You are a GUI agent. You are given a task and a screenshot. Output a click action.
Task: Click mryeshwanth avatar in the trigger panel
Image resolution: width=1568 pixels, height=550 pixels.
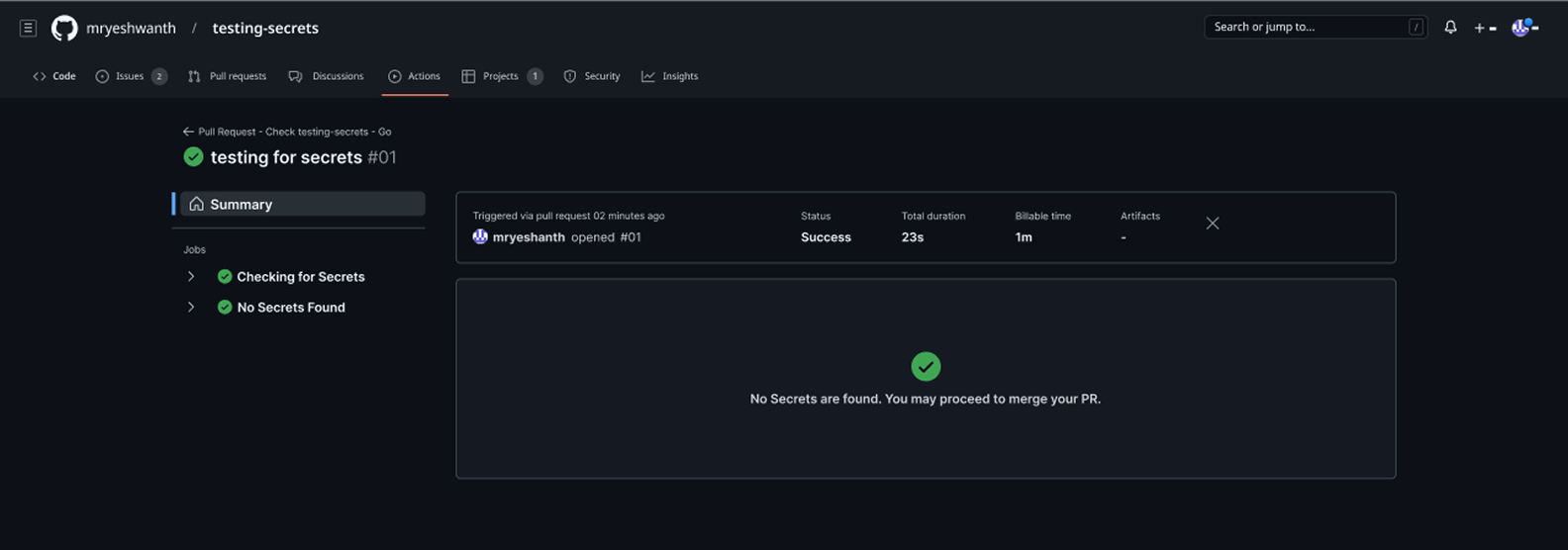(480, 236)
